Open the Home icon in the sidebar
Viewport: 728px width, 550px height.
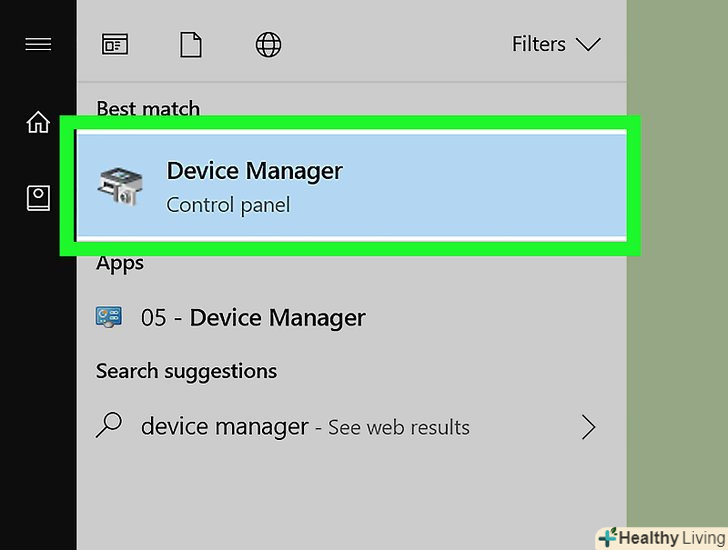pos(38,123)
